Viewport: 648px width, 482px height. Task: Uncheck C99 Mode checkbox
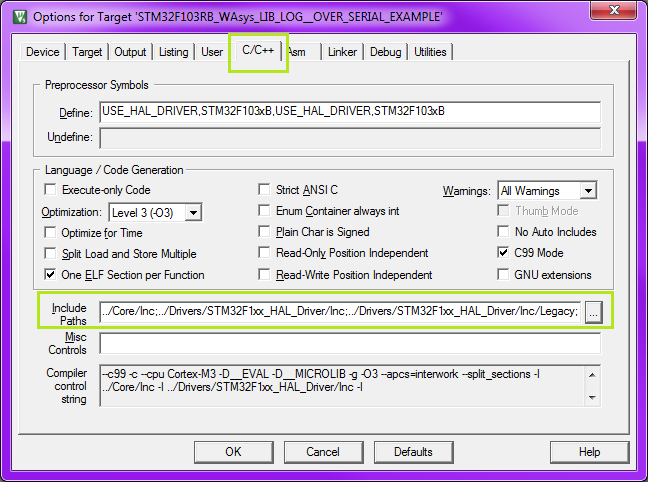(x=503, y=253)
